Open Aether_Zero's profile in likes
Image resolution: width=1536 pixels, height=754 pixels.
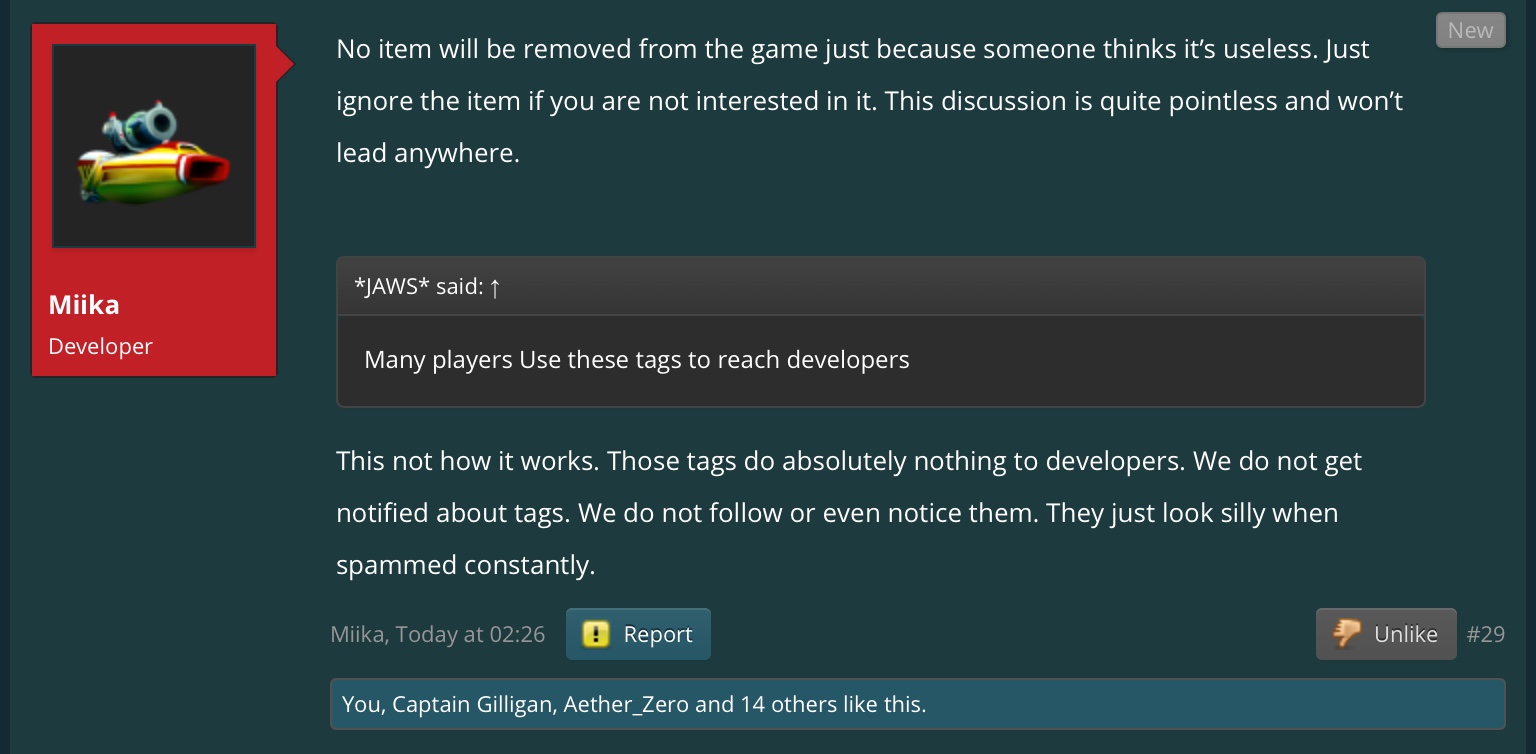(x=626, y=704)
